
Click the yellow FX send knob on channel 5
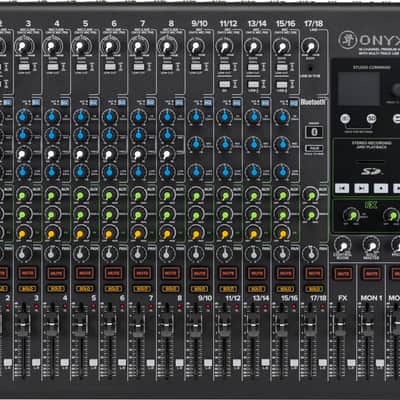[80, 234]
